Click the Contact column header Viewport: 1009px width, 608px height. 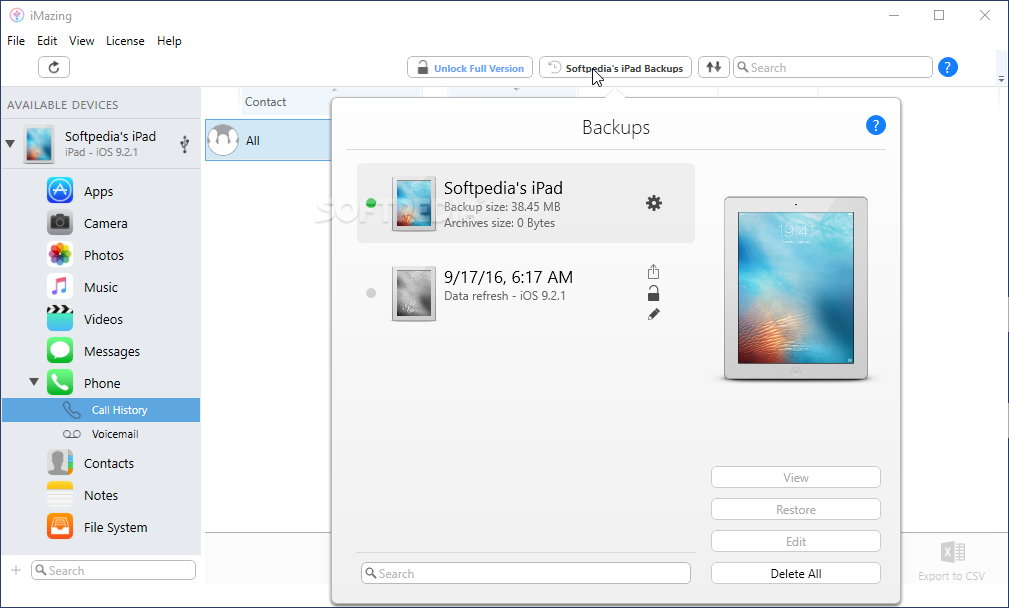265,102
